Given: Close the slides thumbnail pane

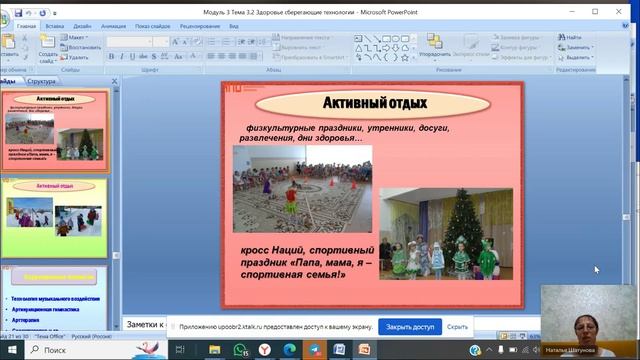Looking at the screenshot, I should (x=114, y=81).
